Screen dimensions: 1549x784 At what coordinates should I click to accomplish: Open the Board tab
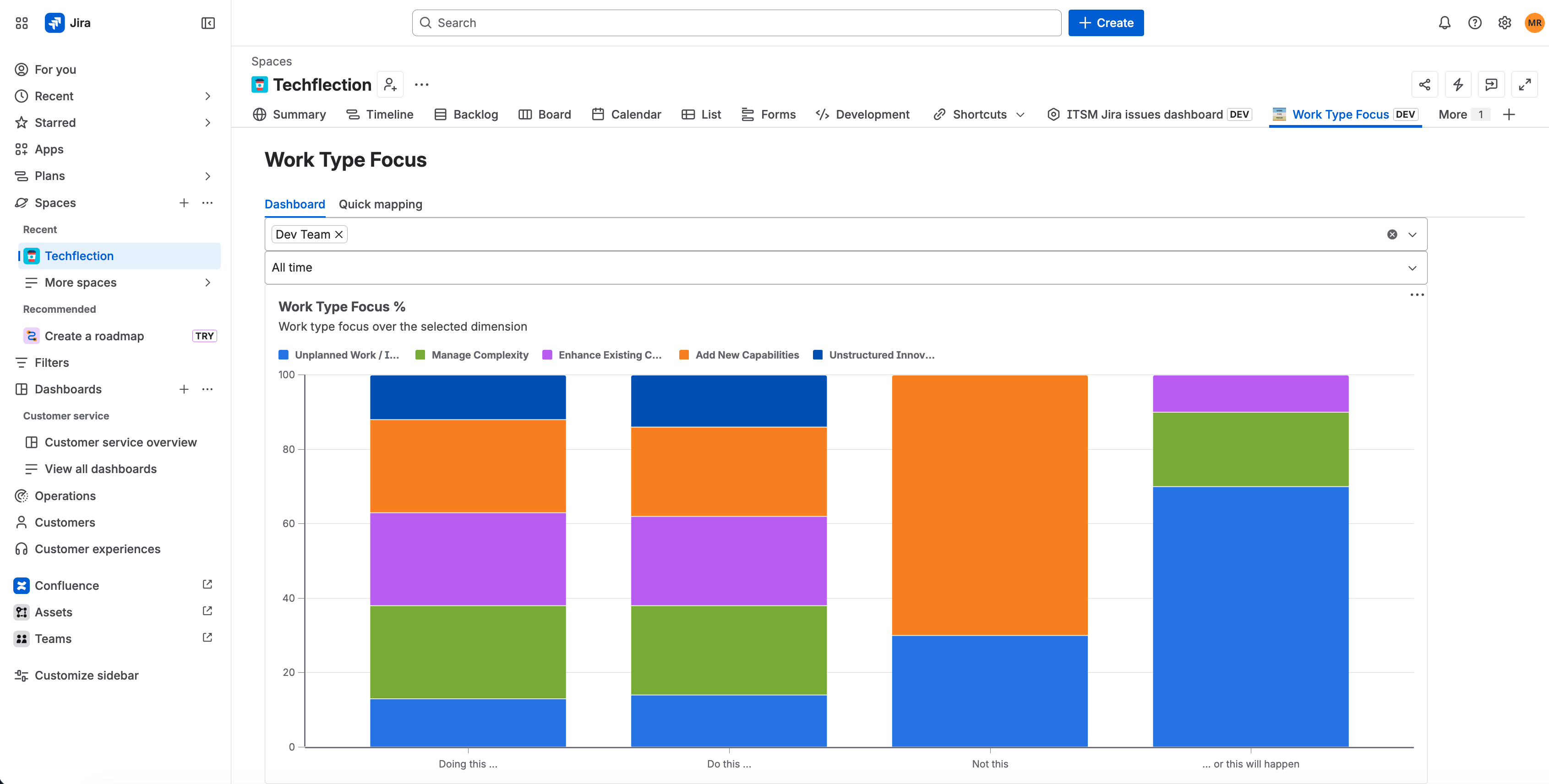(544, 114)
